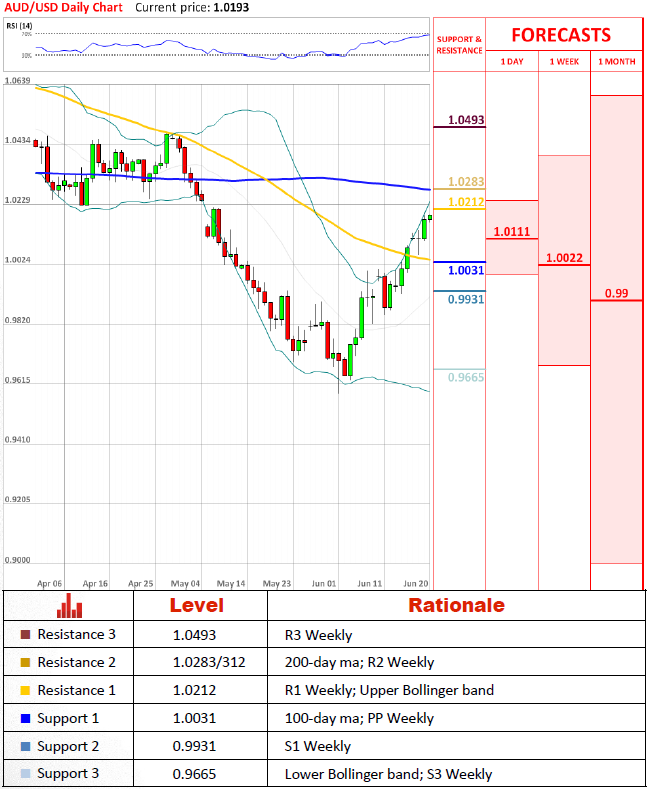Click the Support 3 row label
The image size is (647, 789).
tap(68, 774)
